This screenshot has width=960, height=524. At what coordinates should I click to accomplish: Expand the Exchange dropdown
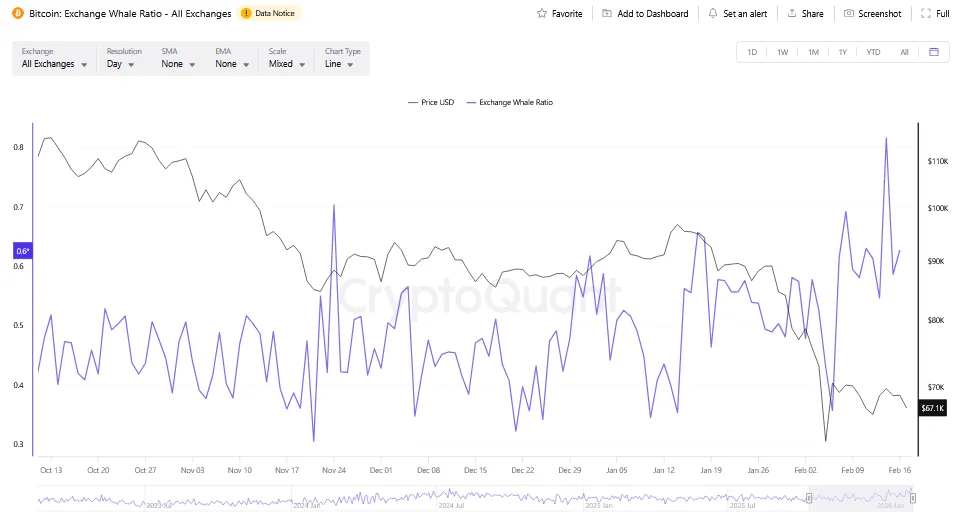[54, 64]
